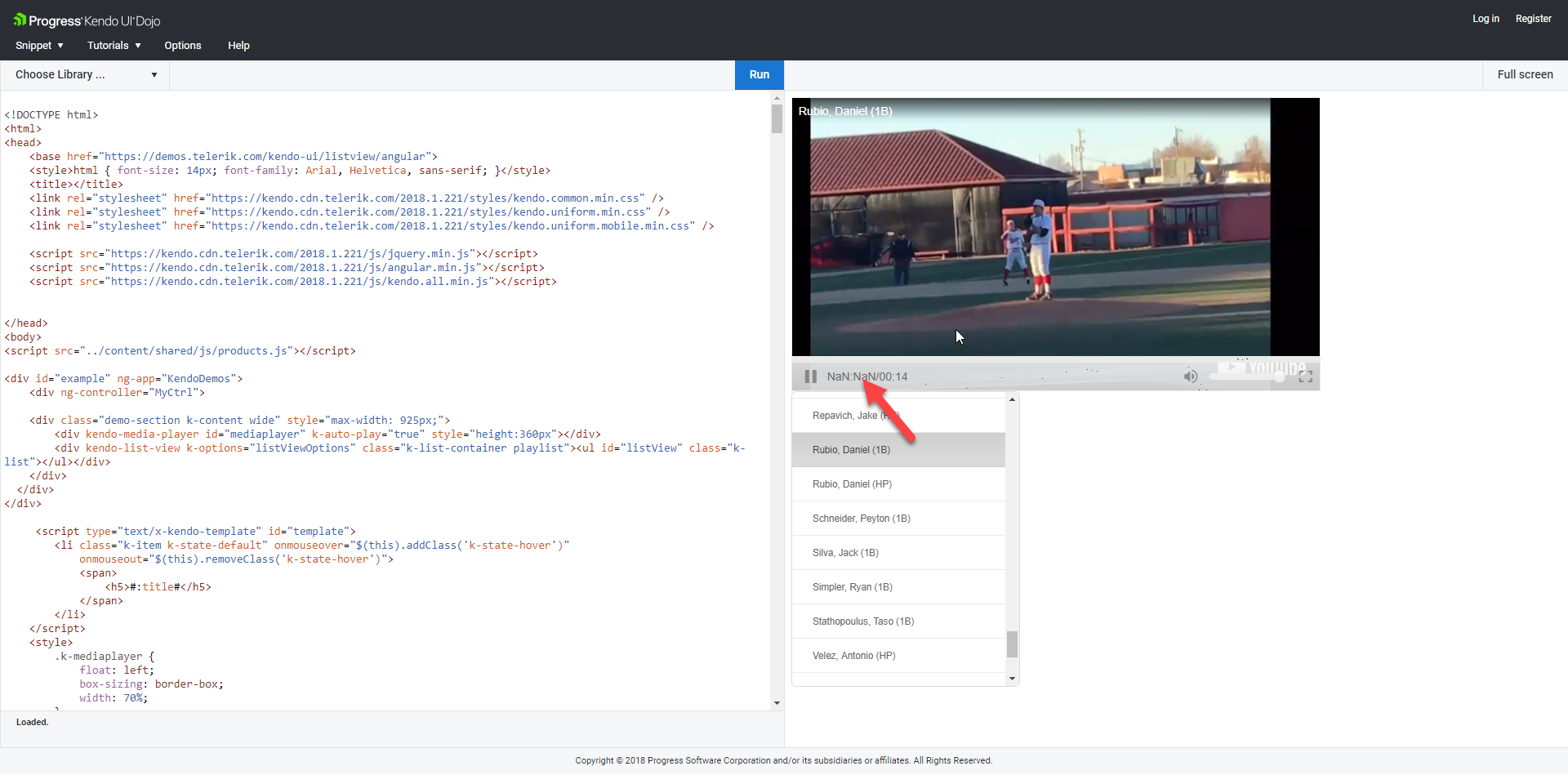This screenshot has width=1568, height=775.
Task: Click the copyright notice in the footer
Action: tap(784, 760)
